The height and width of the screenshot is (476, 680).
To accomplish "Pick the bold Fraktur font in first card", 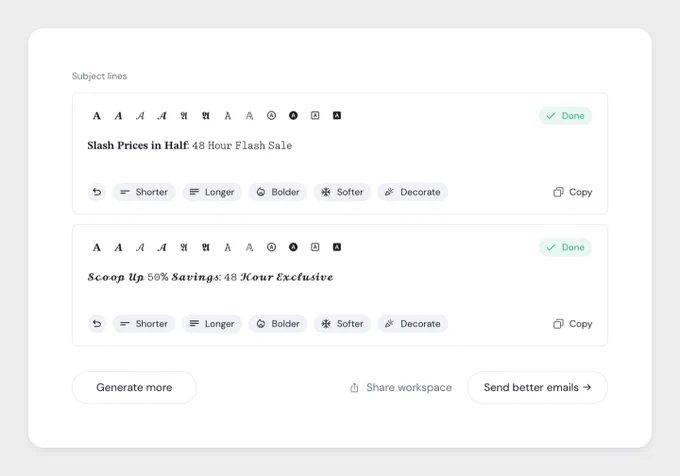I will 206,116.
